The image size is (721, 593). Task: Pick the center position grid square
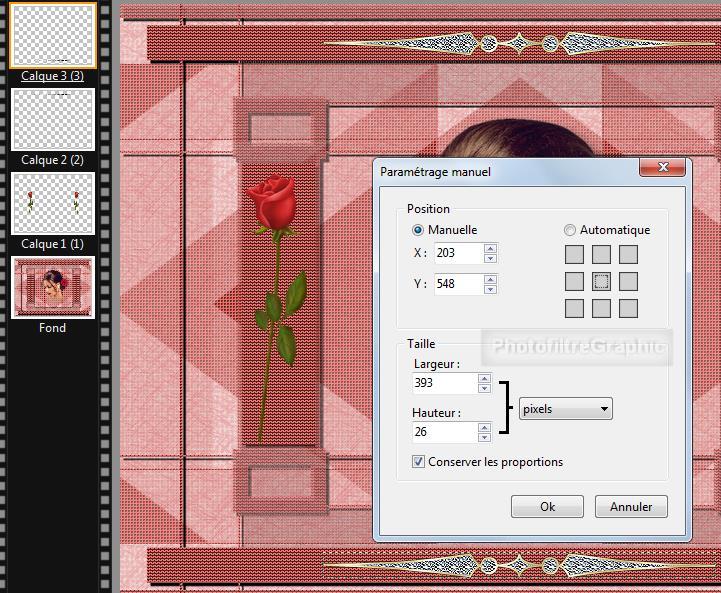(601, 282)
